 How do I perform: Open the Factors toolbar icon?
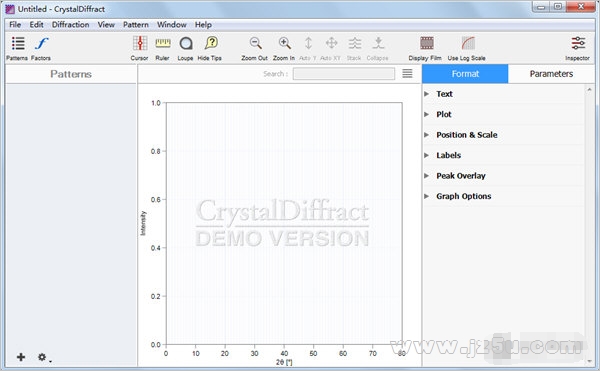tap(41, 44)
